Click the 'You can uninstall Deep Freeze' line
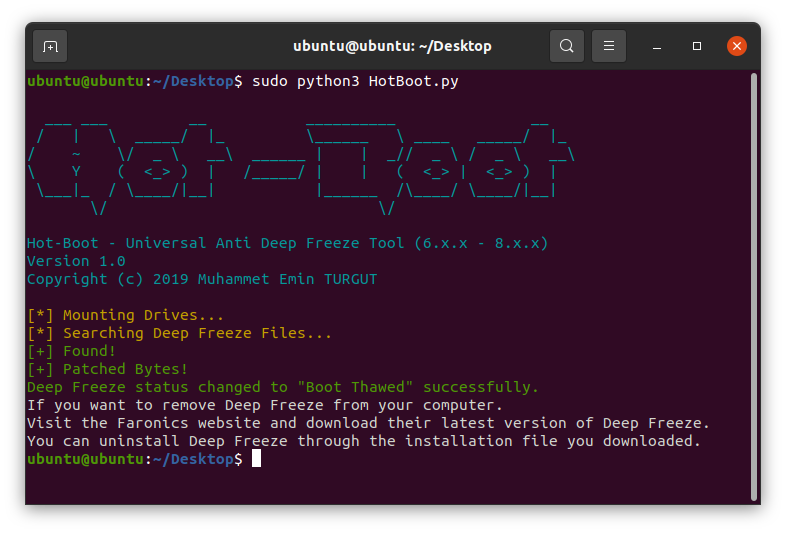786x533 pixels. (x=364, y=441)
